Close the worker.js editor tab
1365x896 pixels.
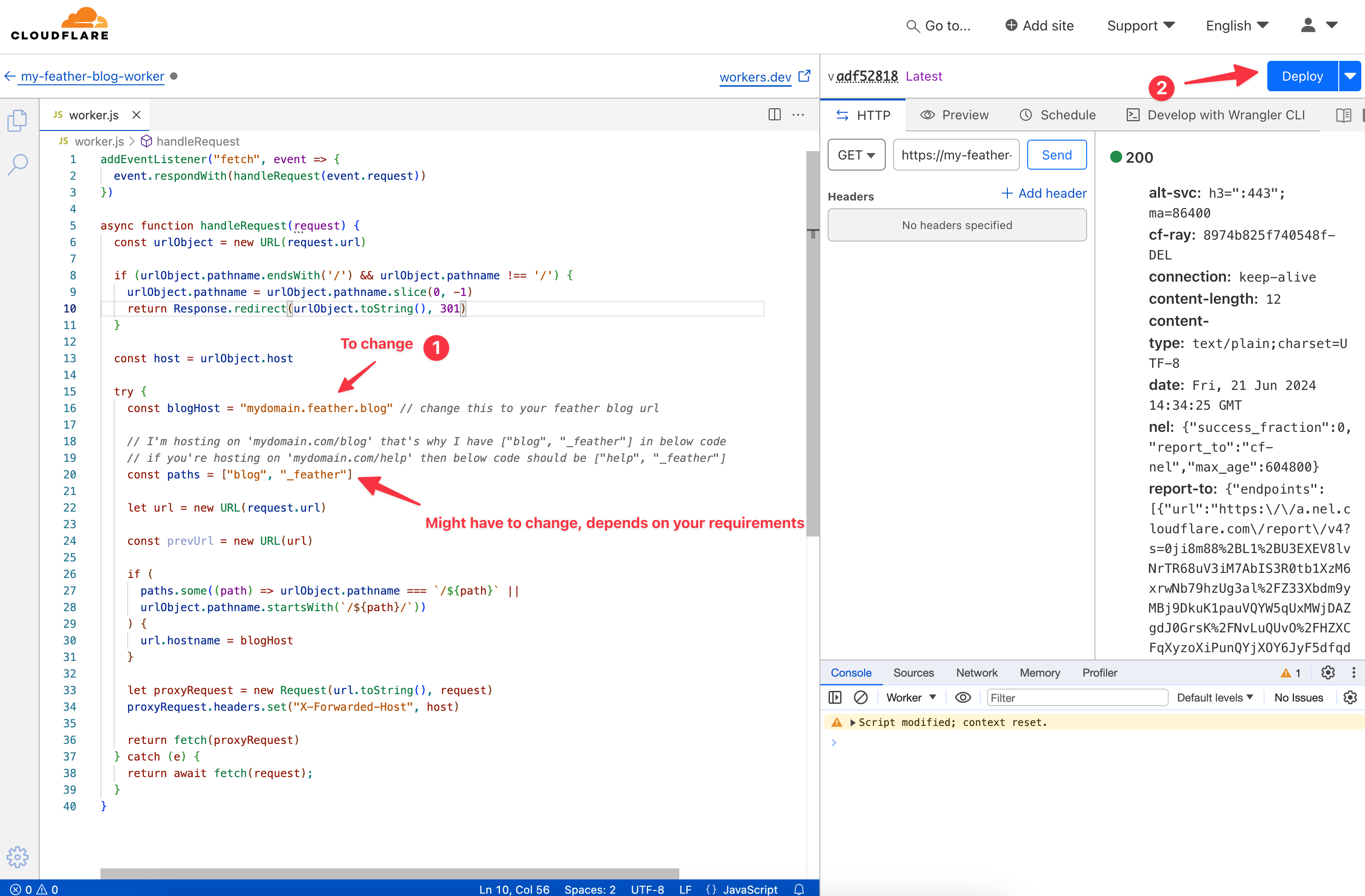(136, 115)
